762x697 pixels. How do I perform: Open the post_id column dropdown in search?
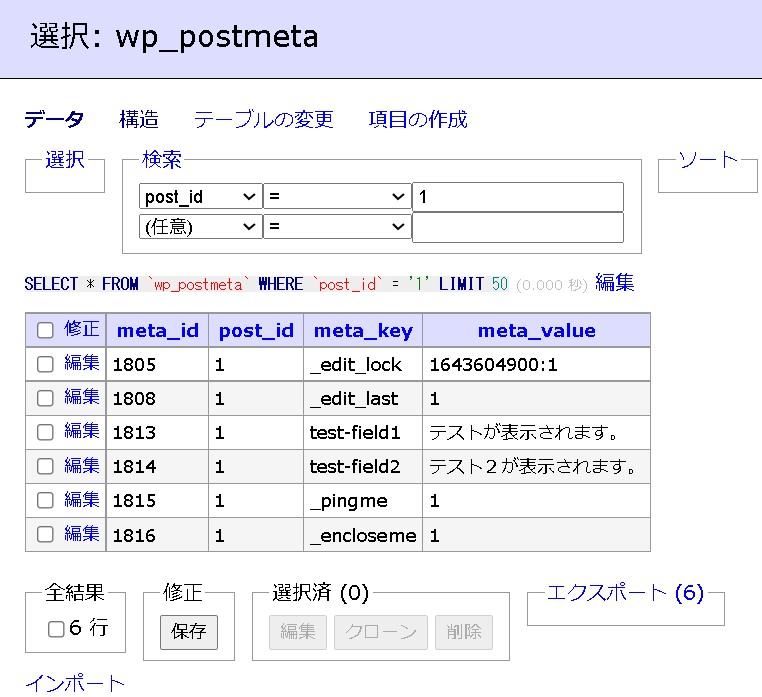200,197
